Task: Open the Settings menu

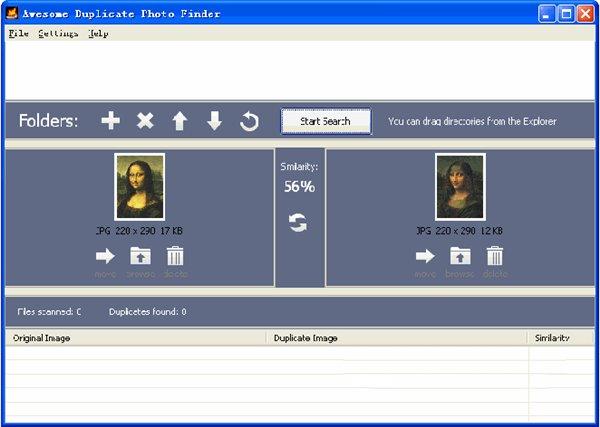Action: pos(58,34)
